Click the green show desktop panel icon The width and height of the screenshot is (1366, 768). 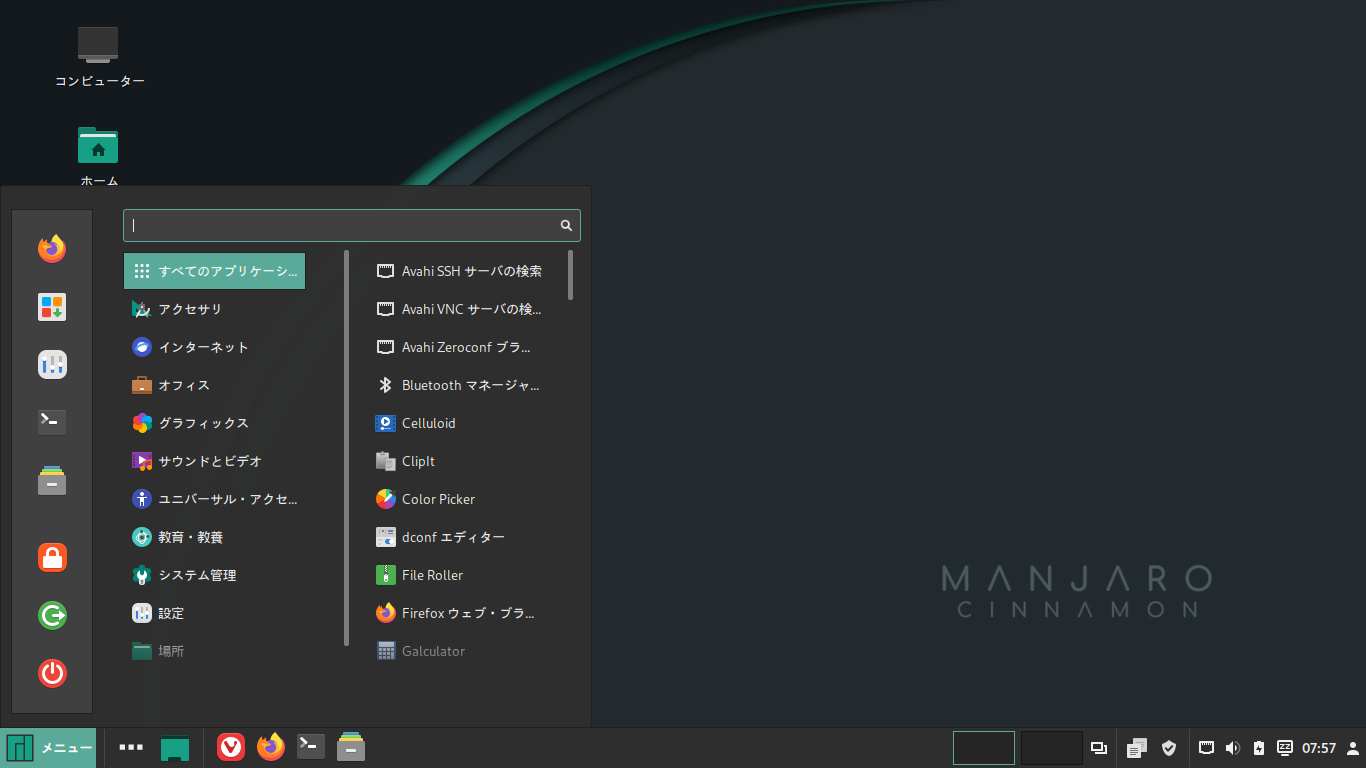point(175,748)
